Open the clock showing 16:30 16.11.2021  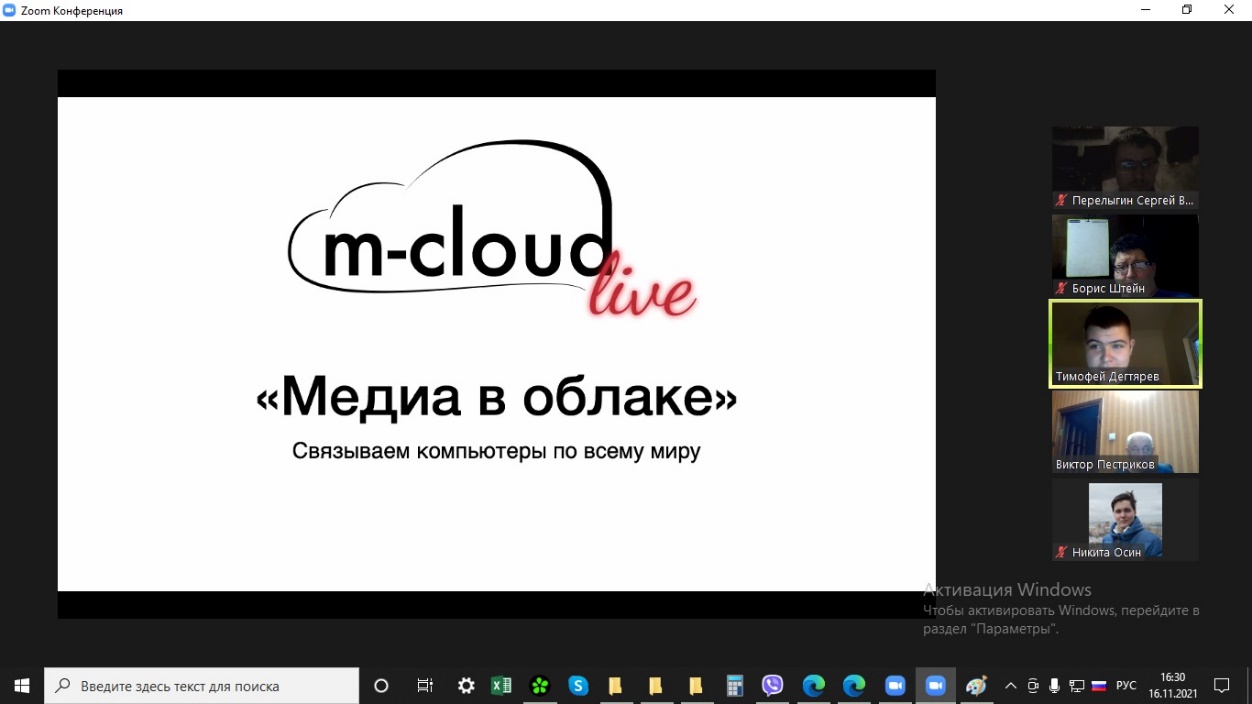[x=1172, y=686]
